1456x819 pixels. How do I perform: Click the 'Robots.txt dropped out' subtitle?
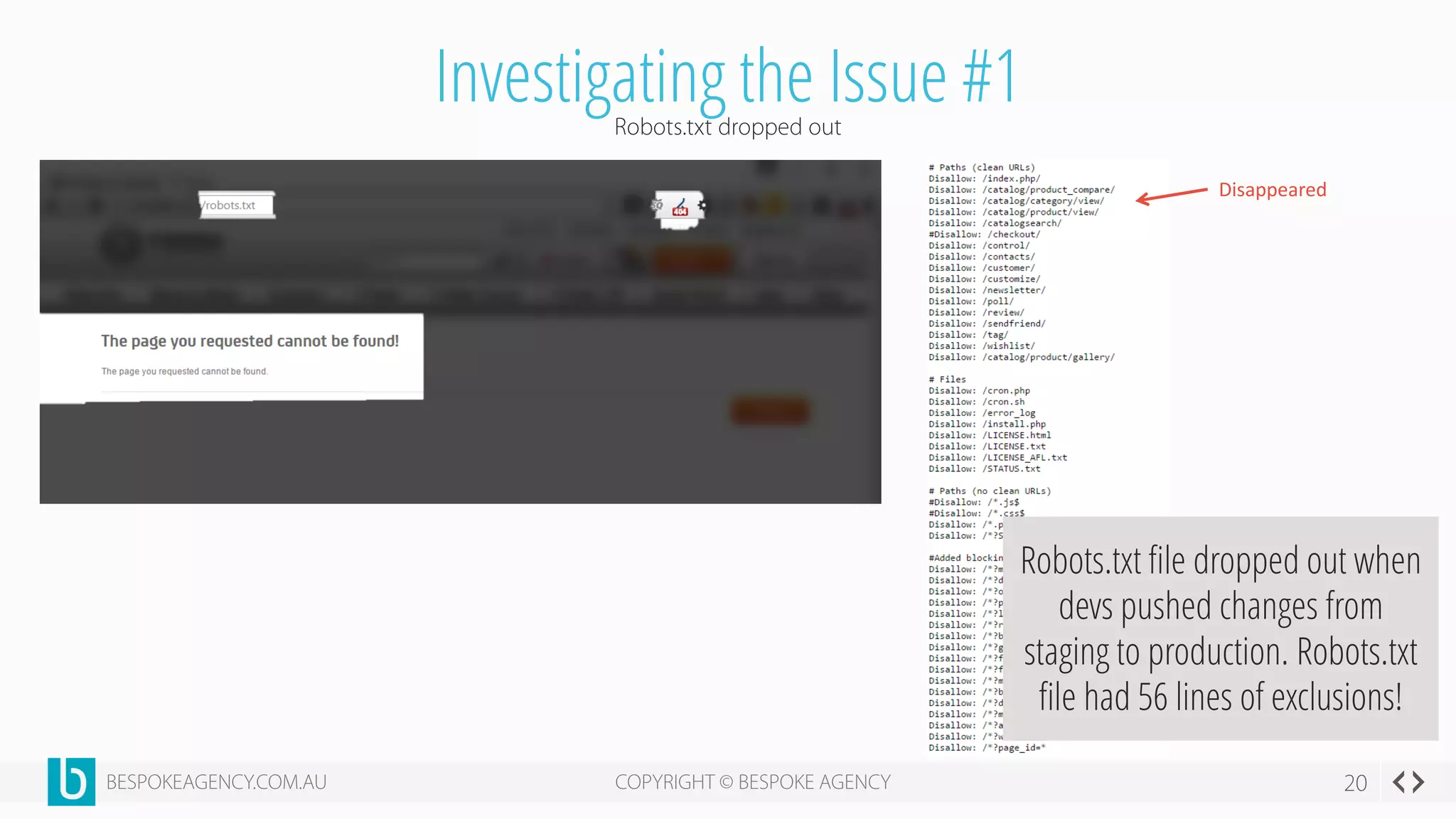click(727, 127)
